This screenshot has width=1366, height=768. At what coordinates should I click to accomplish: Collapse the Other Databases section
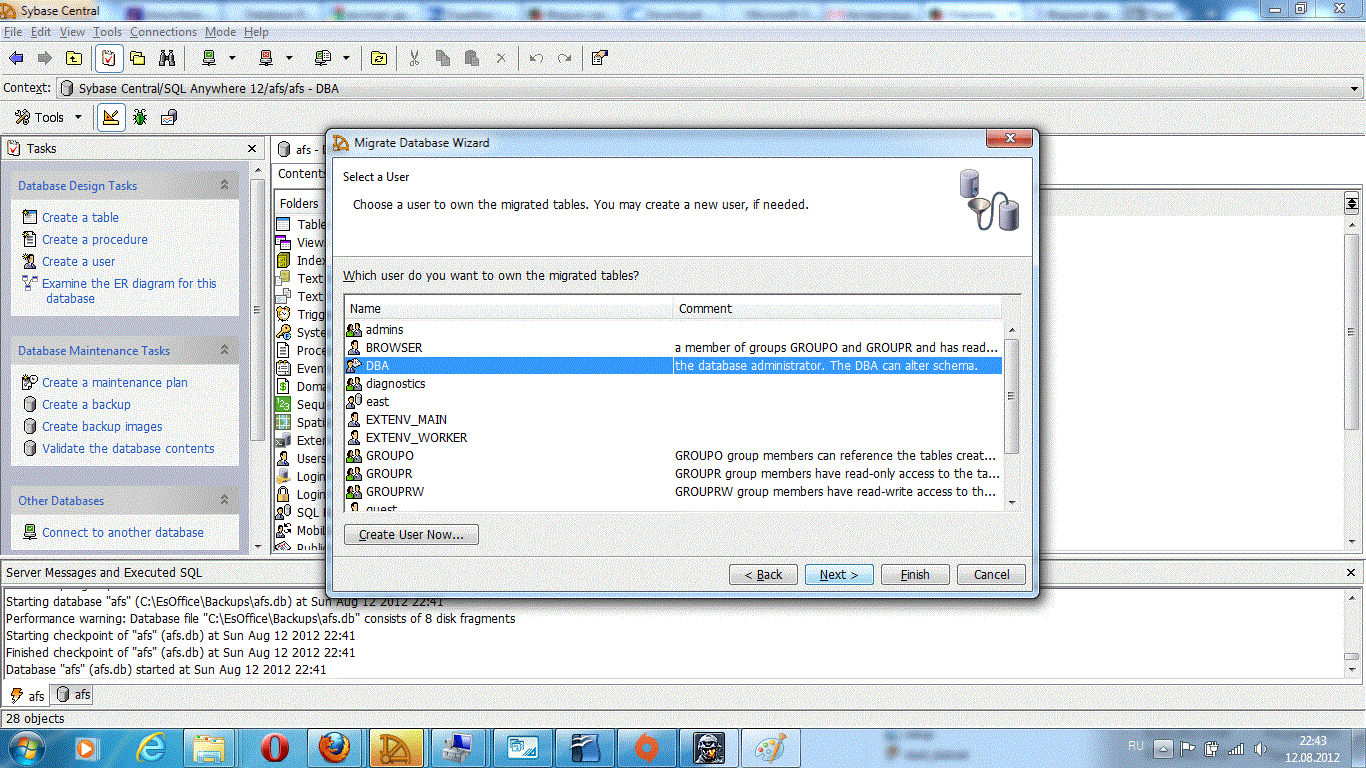(x=225, y=500)
